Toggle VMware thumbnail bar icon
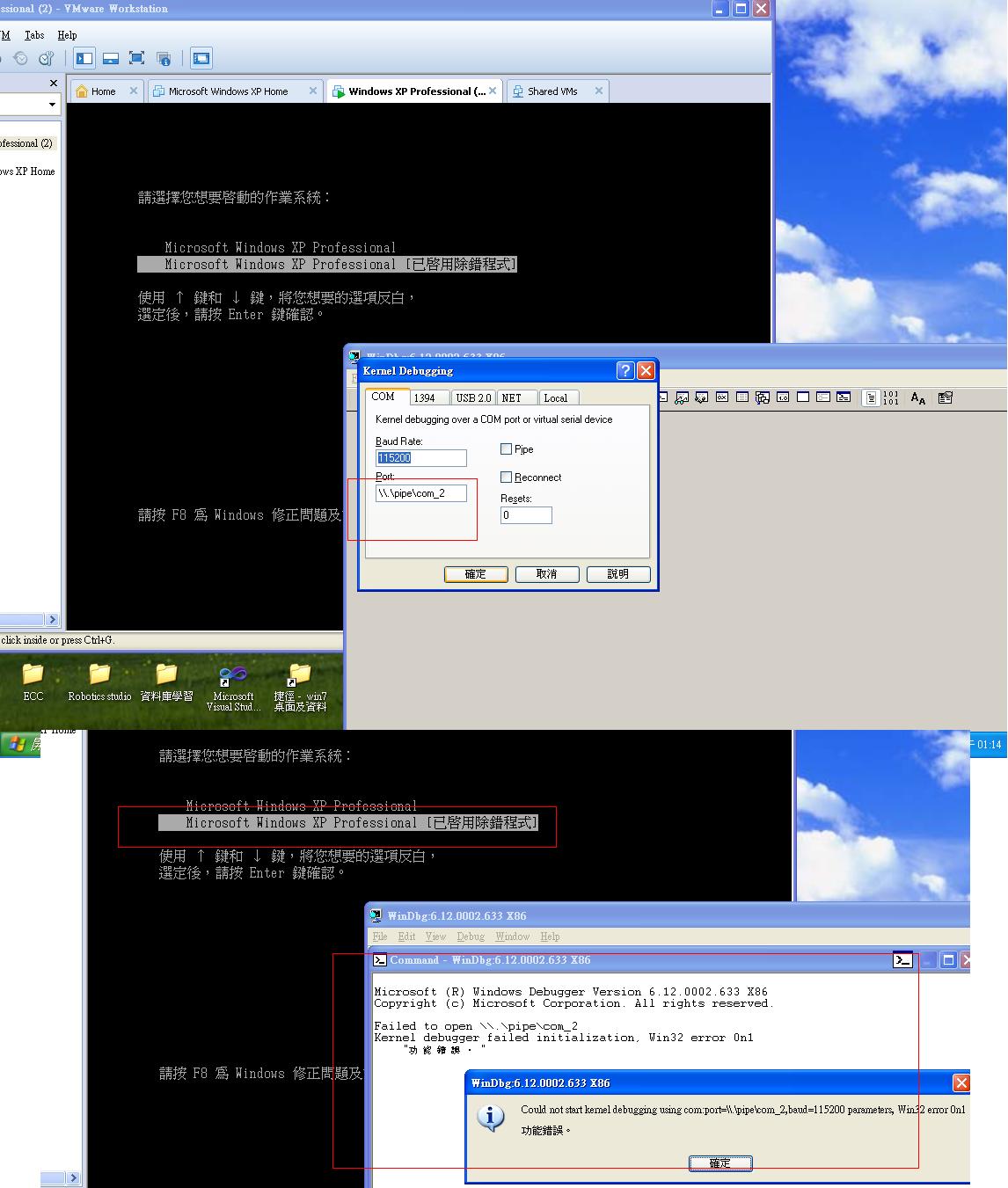 [x=111, y=59]
